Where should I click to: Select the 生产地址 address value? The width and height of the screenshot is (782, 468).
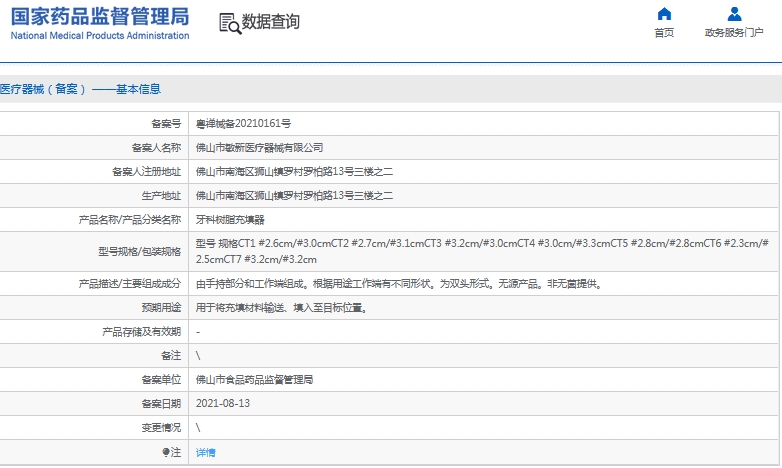point(294,196)
